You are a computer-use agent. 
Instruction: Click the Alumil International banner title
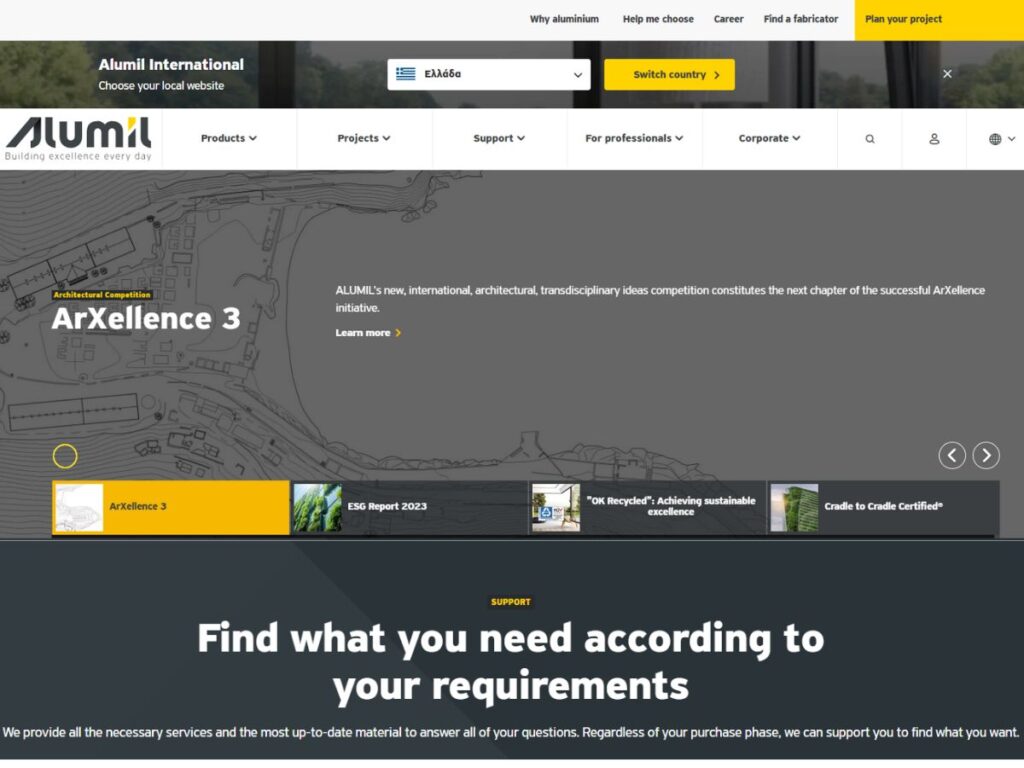tap(171, 65)
